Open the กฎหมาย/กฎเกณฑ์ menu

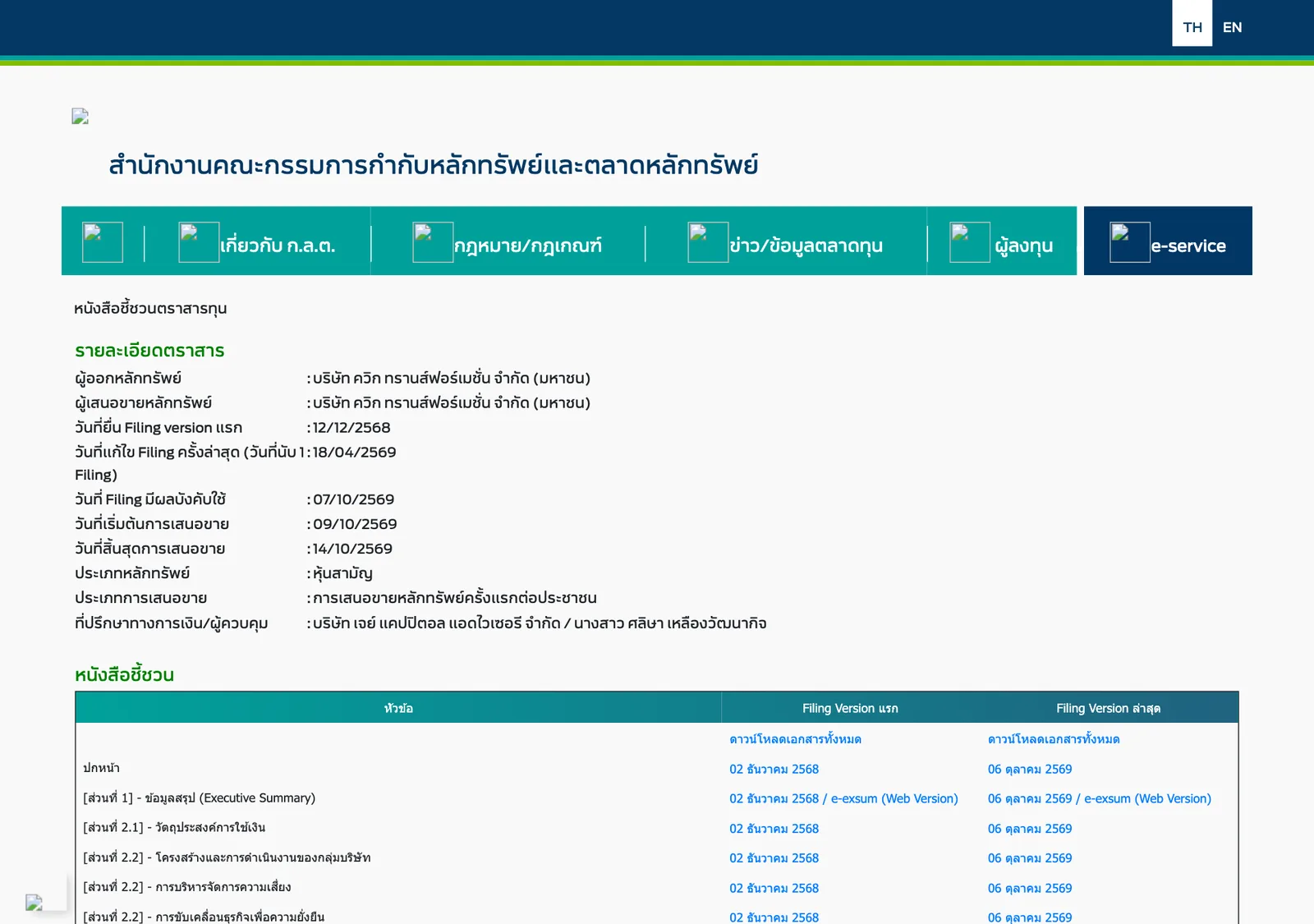(x=528, y=246)
